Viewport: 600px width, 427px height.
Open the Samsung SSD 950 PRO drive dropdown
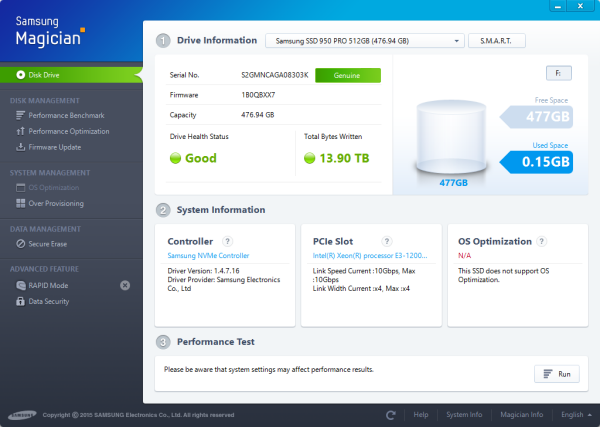(365, 41)
